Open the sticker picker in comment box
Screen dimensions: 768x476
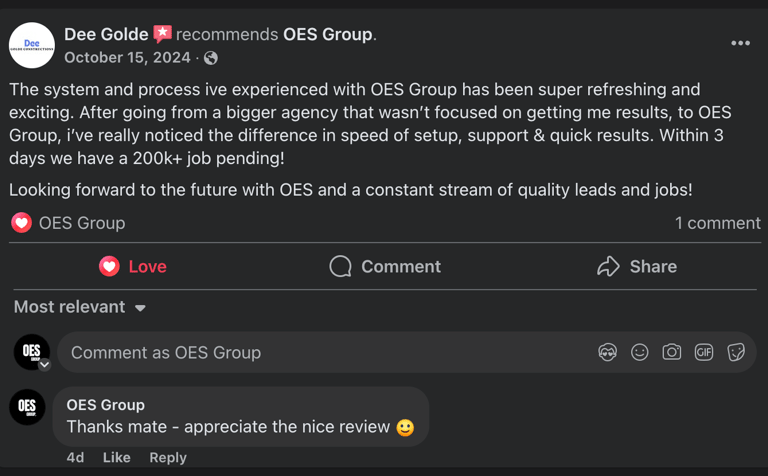click(736, 352)
